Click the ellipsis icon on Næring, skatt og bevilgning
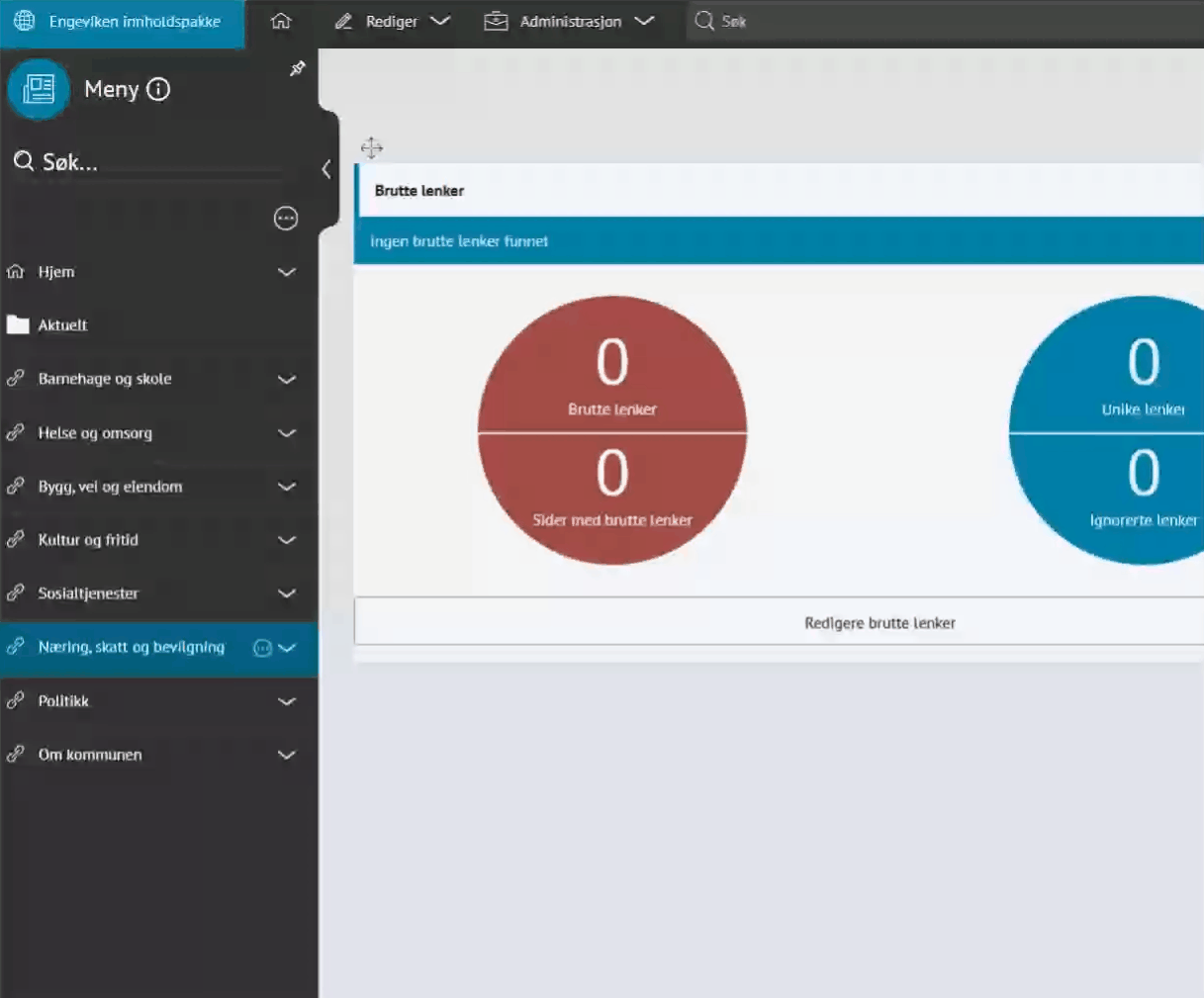1204x998 pixels. (x=262, y=648)
